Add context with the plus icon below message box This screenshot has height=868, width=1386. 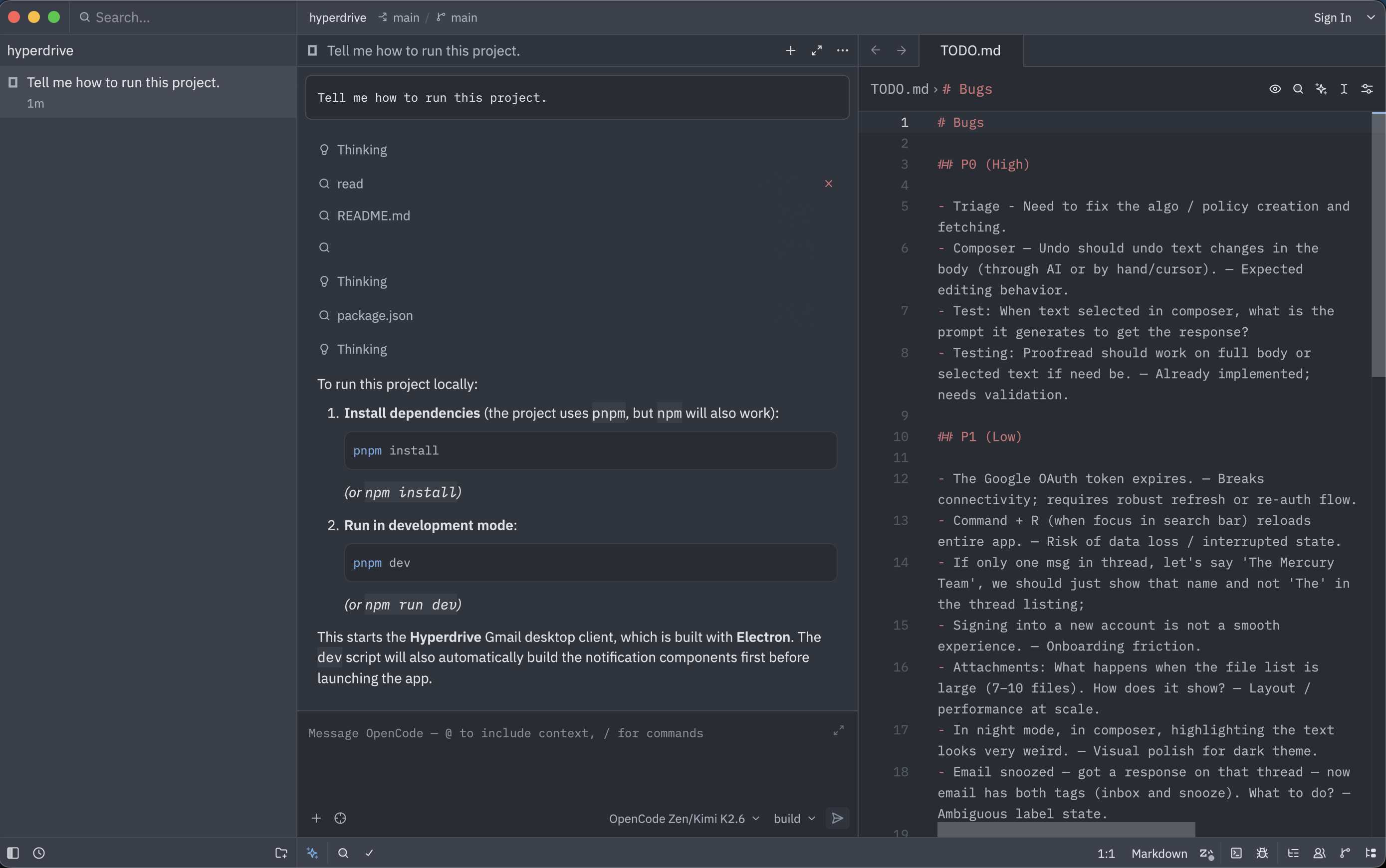[x=316, y=819]
